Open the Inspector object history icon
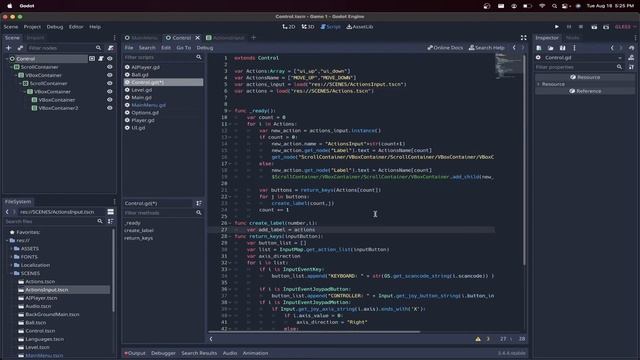The image size is (640, 360). (x=631, y=48)
